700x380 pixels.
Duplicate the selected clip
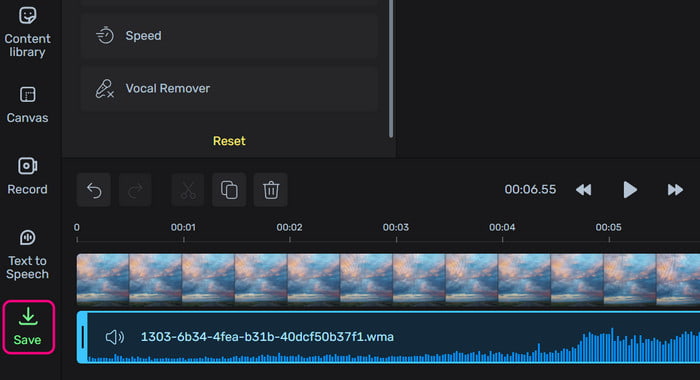click(x=229, y=190)
